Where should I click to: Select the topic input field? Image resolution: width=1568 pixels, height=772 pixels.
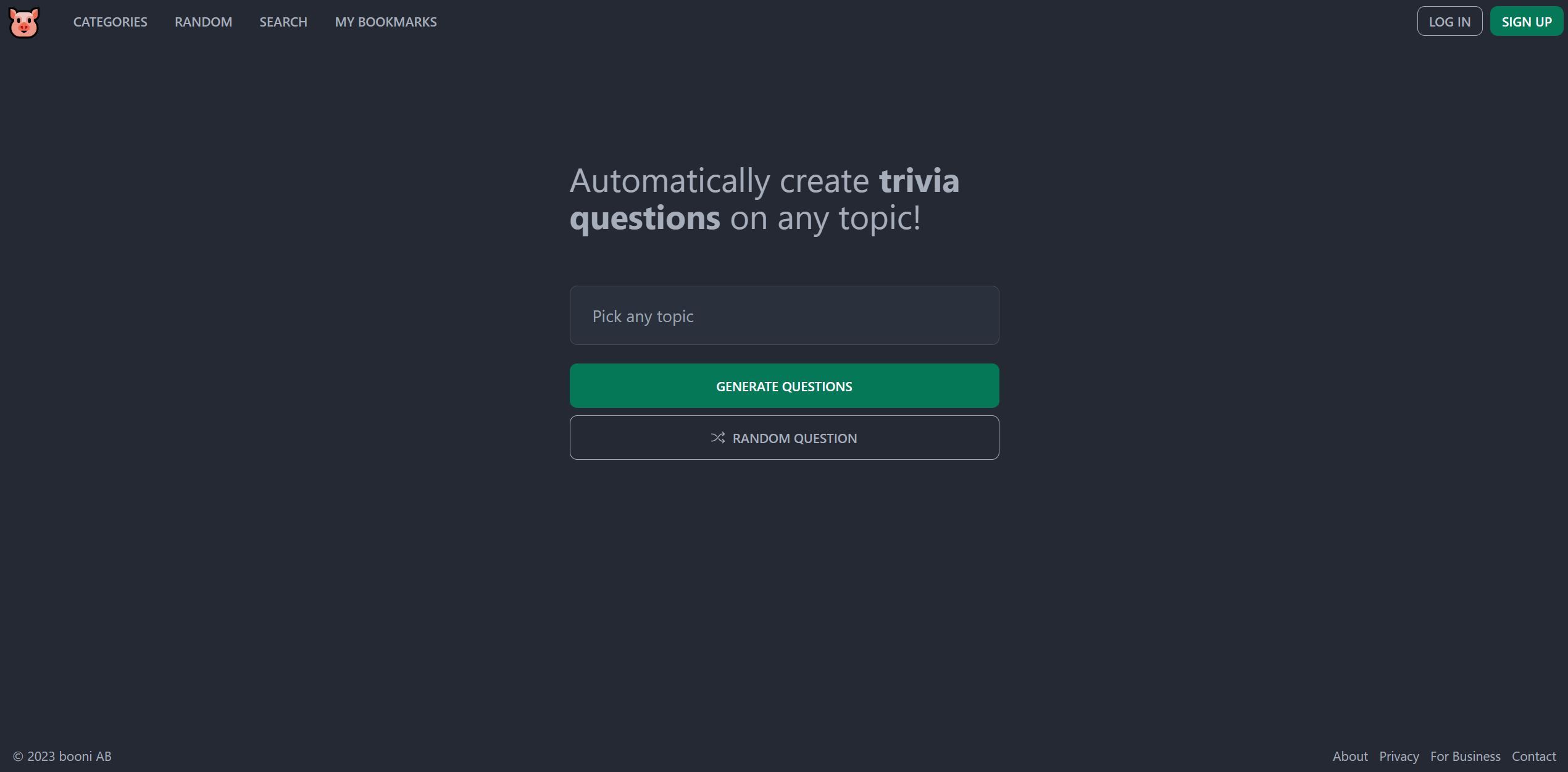[783, 315]
